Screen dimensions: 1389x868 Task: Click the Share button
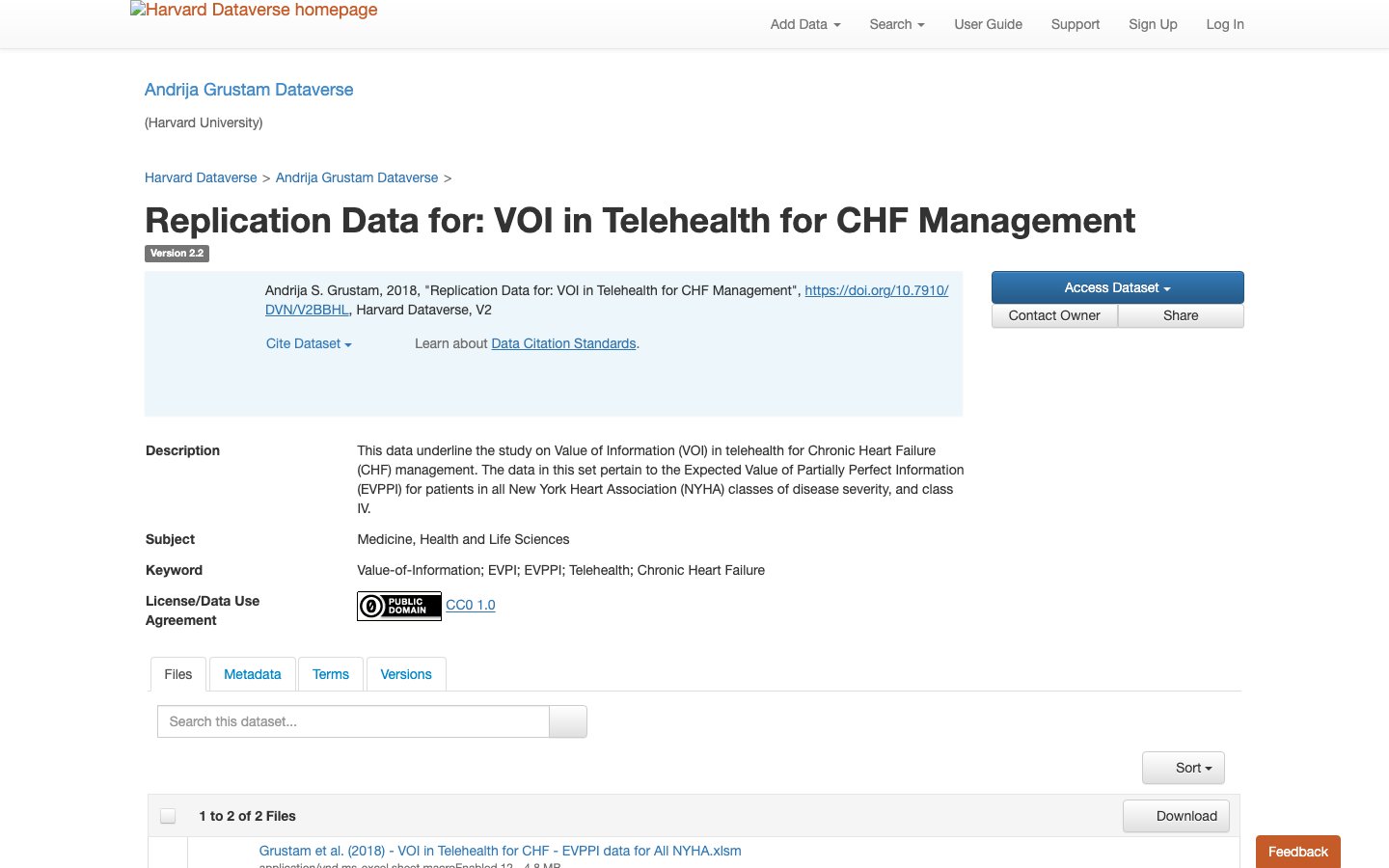[1181, 315]
